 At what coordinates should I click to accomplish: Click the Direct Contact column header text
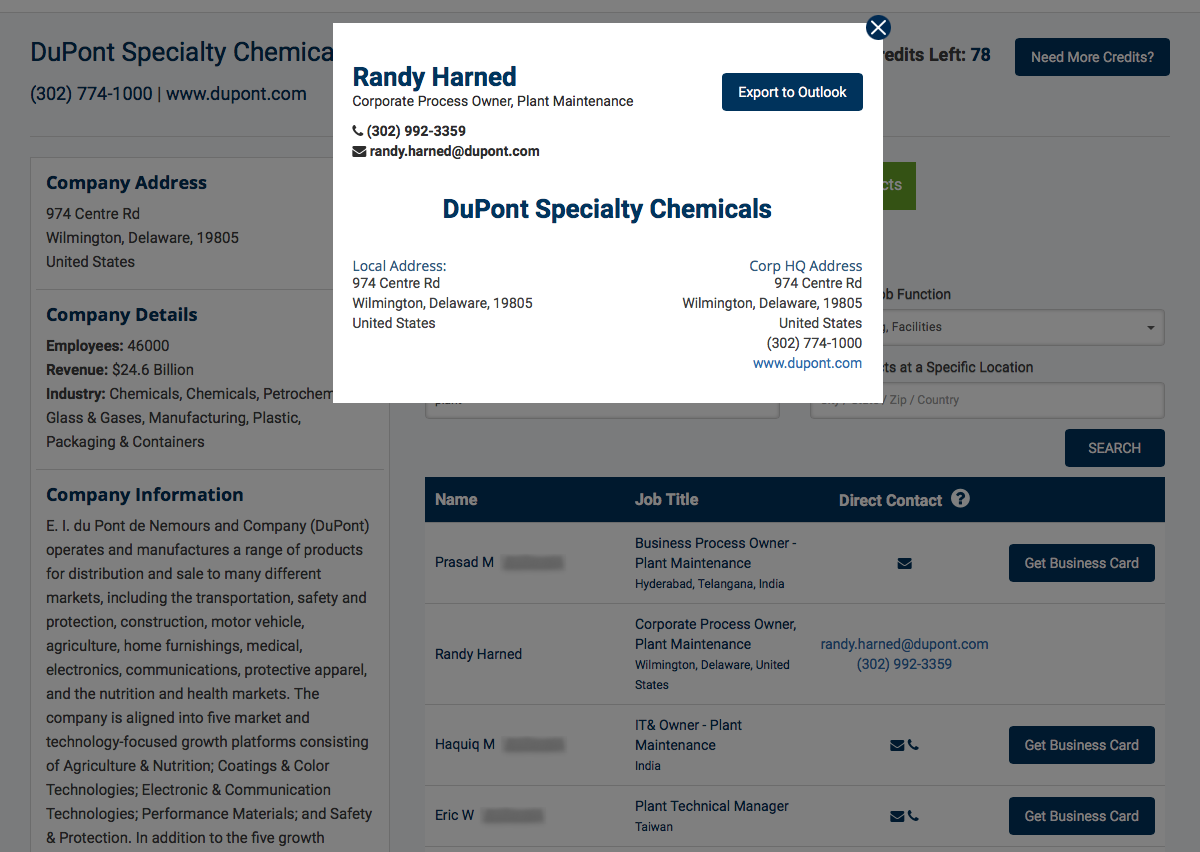[890, 500]
